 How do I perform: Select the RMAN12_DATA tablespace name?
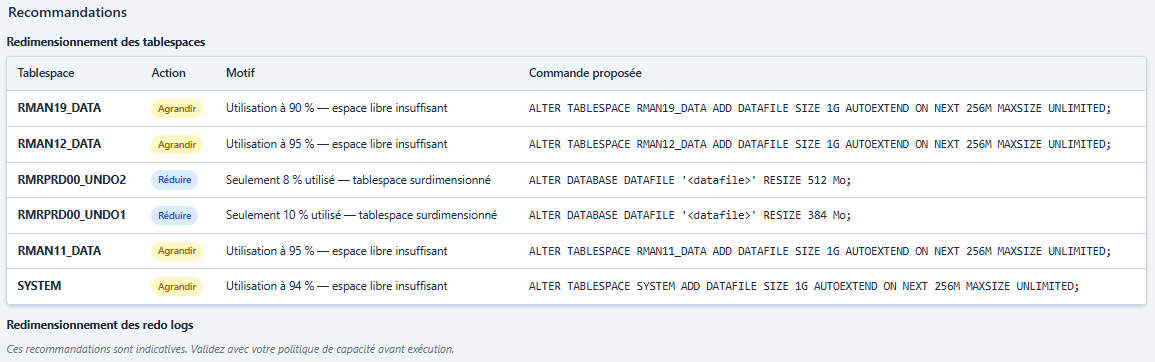click(x=60, y=144)
